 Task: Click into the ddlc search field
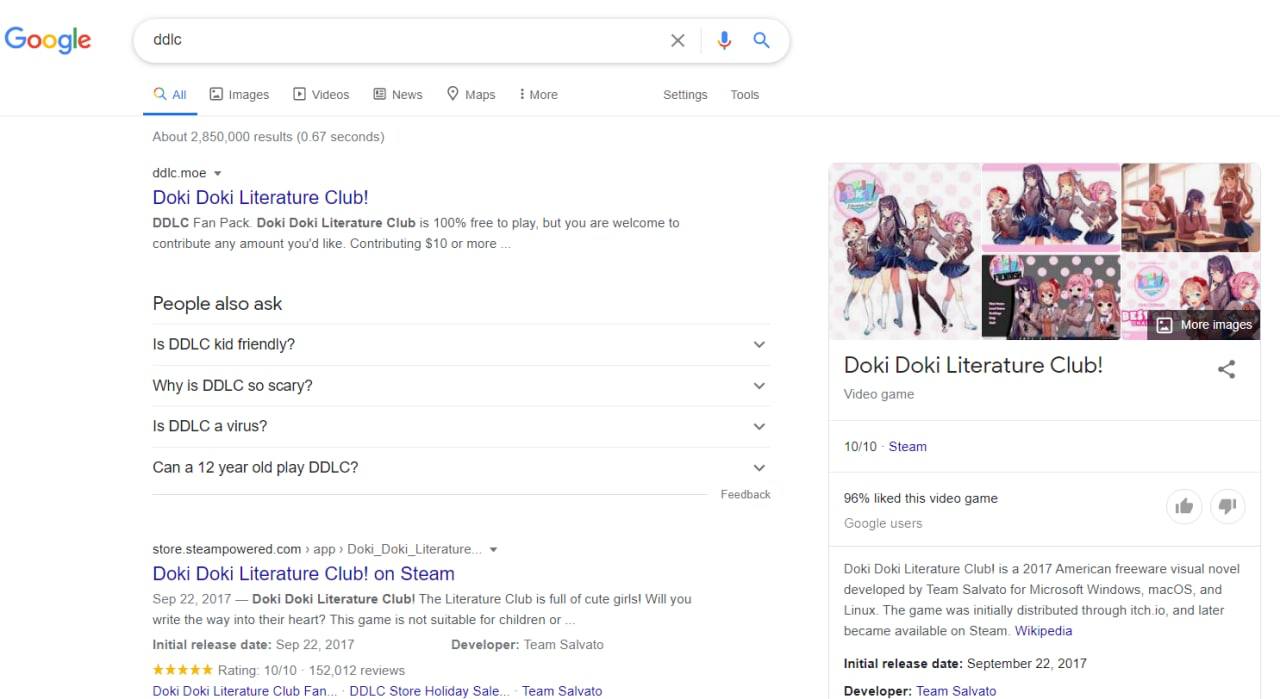pos(400,40)
